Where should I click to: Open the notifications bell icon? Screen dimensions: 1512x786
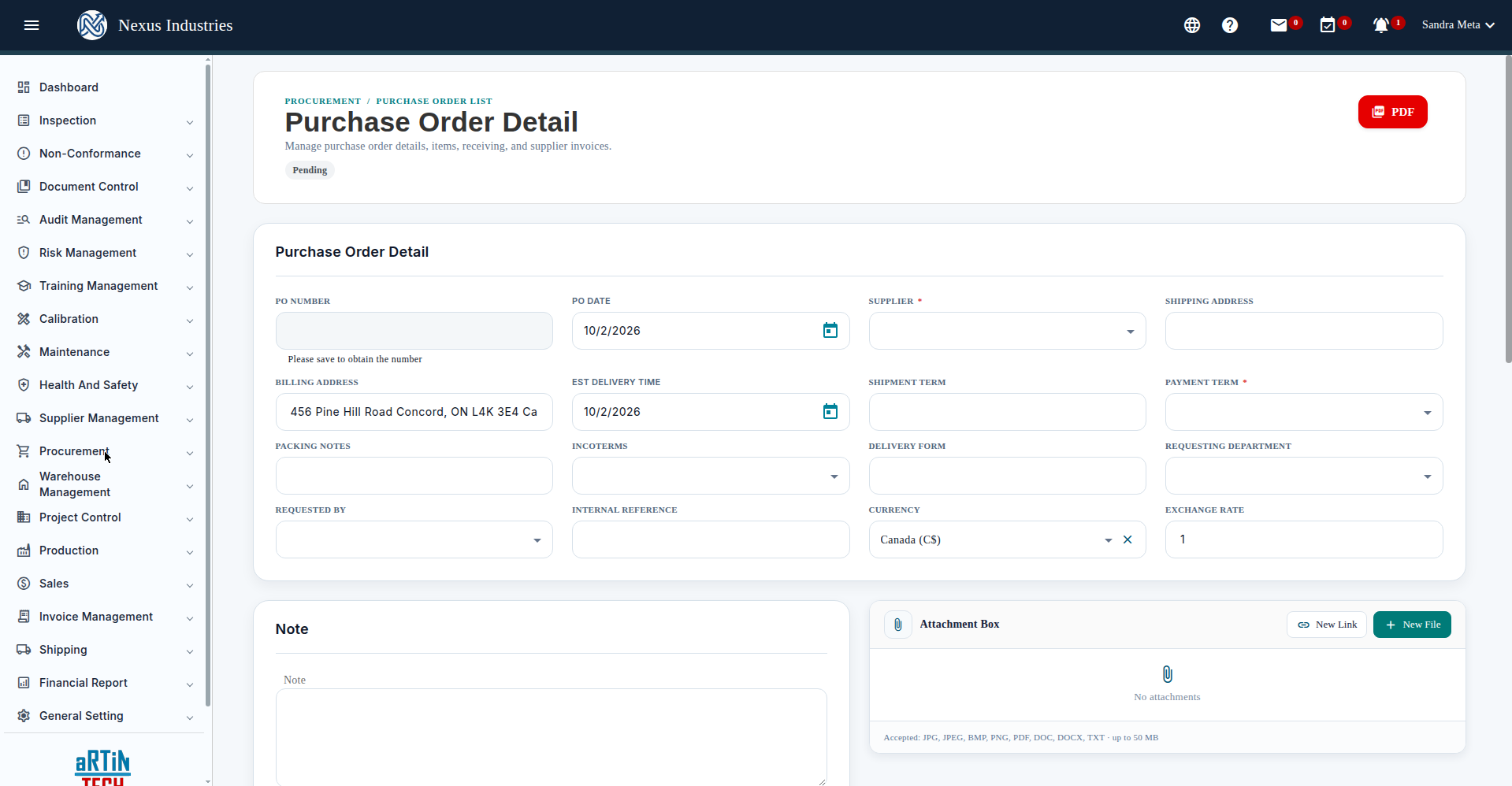click(1380, 25)
